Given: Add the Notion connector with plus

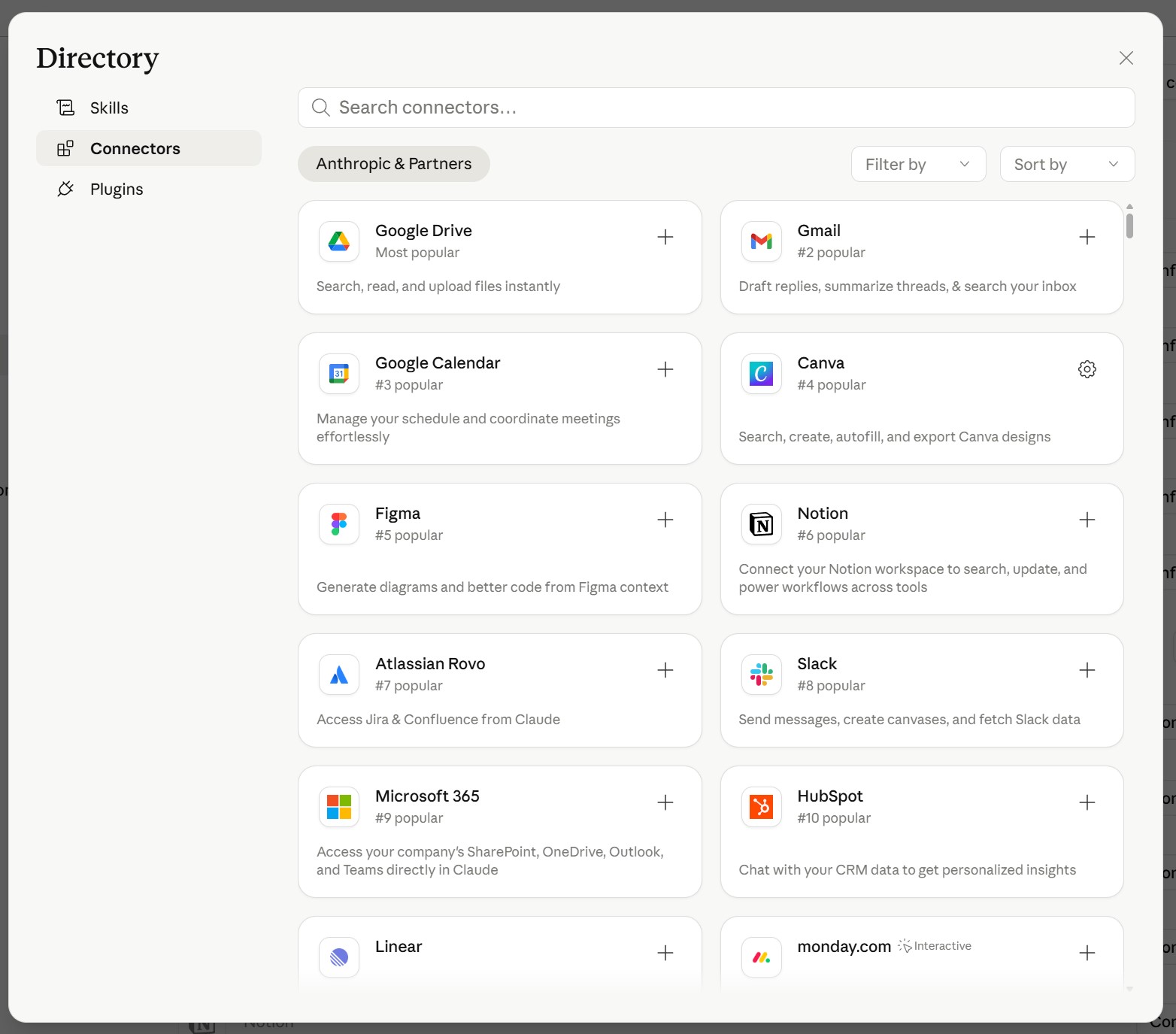Looking at the screenshot, I should 1087,520.
